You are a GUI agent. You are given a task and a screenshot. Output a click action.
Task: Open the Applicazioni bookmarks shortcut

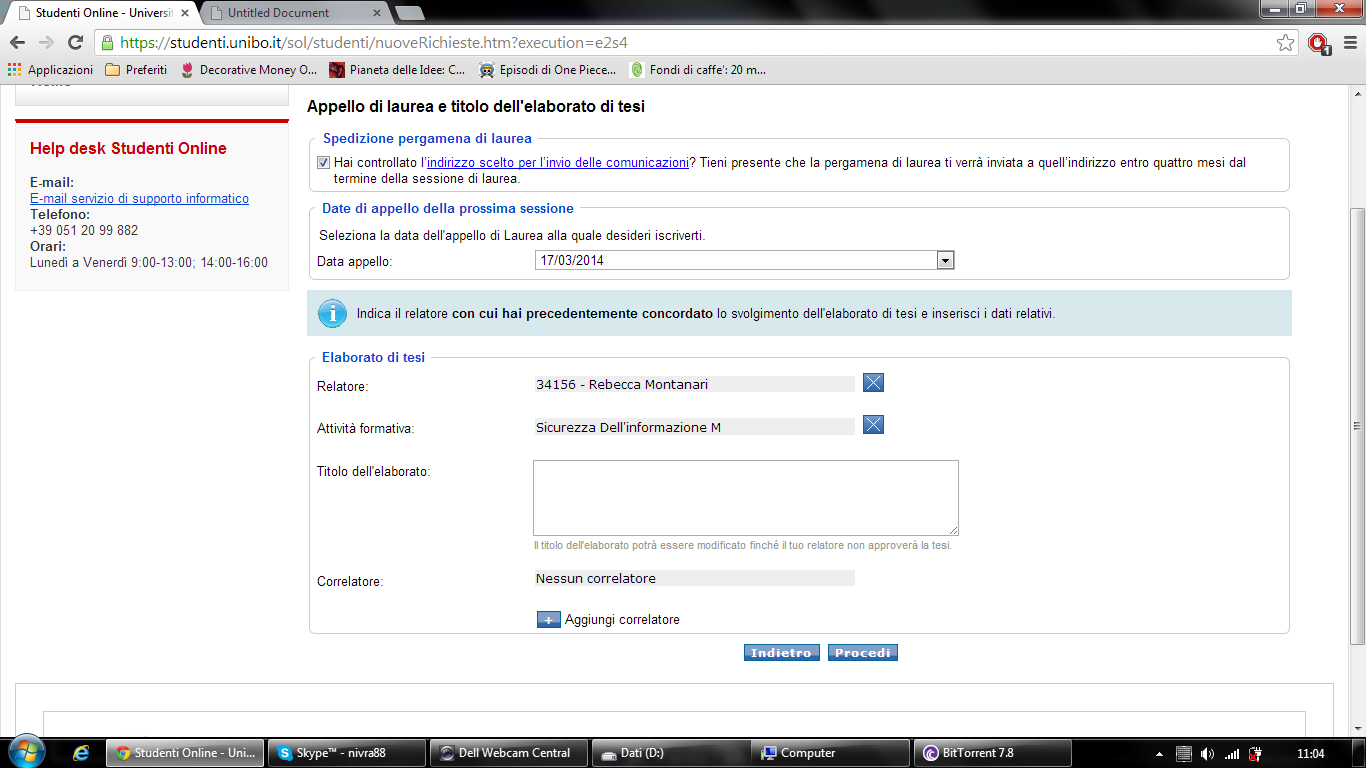tap(50, 70)
